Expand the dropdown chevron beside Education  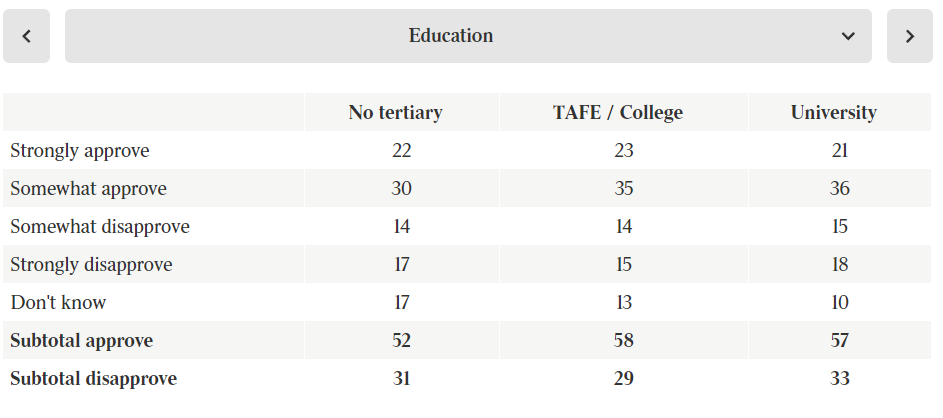pyautogui.click(x=848, y=36)
